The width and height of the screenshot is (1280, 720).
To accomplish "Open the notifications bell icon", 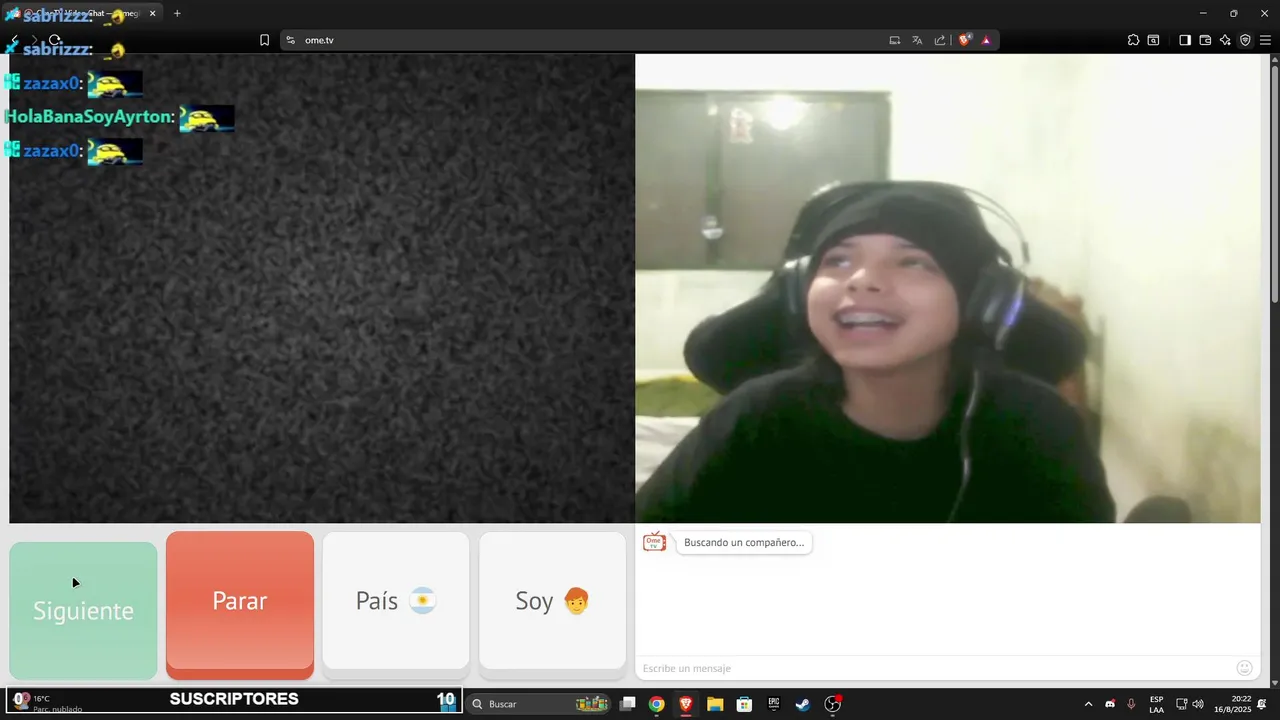I will [x=1262, y=704].
